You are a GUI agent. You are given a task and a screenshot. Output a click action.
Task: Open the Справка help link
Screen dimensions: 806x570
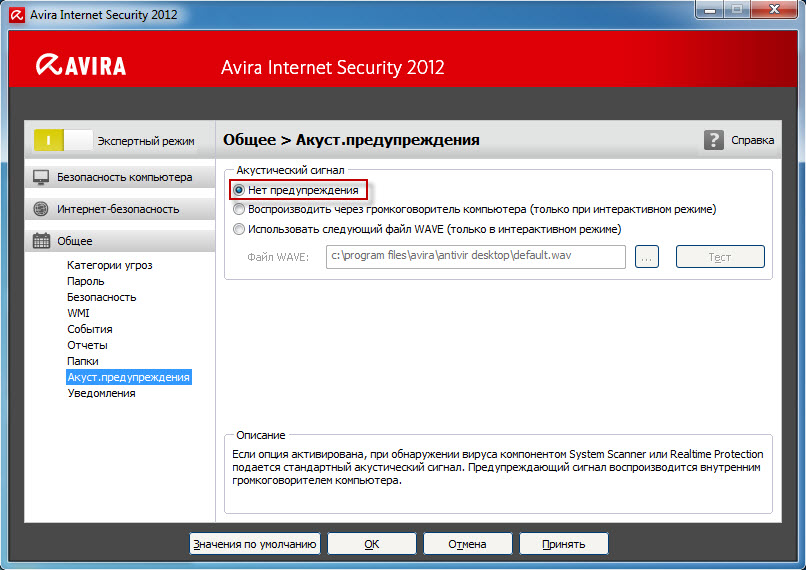point(753,140)
